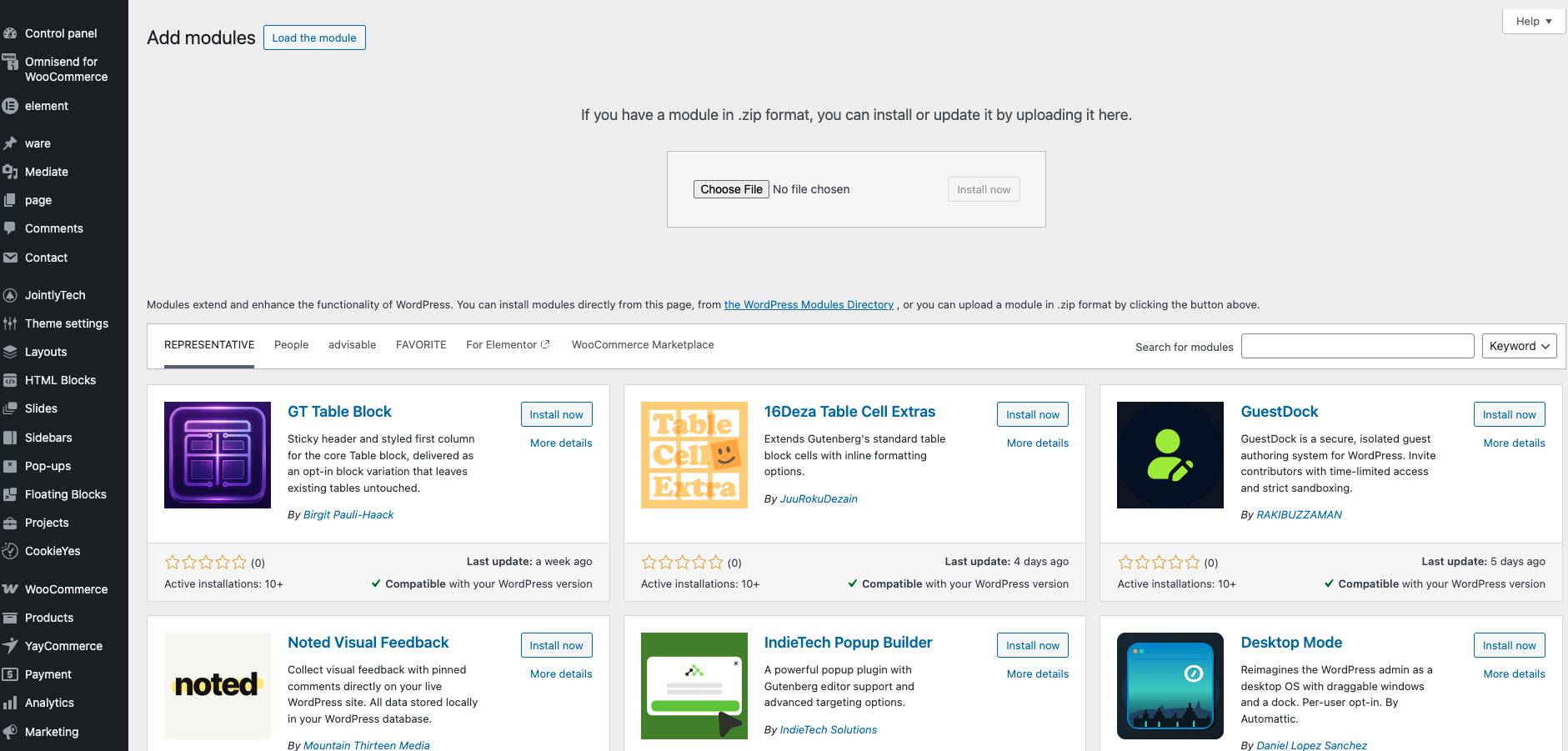Open the Control panel dashboard icon
Image resolution: width=1568 pixels, height=751 pixels.
10,33
